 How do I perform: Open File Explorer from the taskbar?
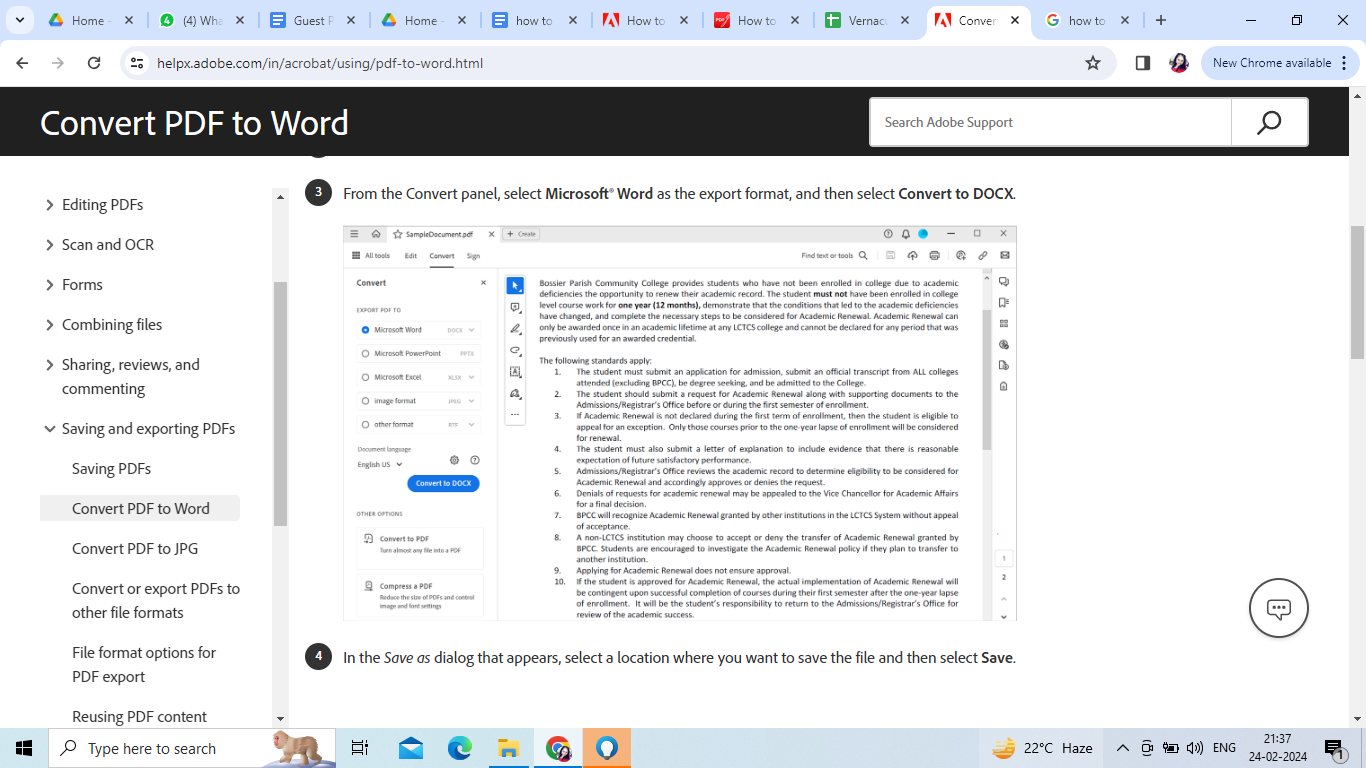(x=508, y=748)
